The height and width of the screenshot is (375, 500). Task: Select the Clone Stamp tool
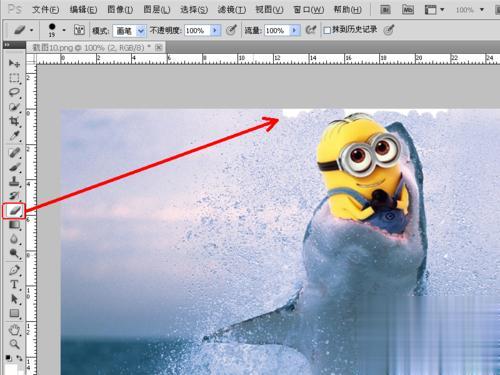[14, 182]
